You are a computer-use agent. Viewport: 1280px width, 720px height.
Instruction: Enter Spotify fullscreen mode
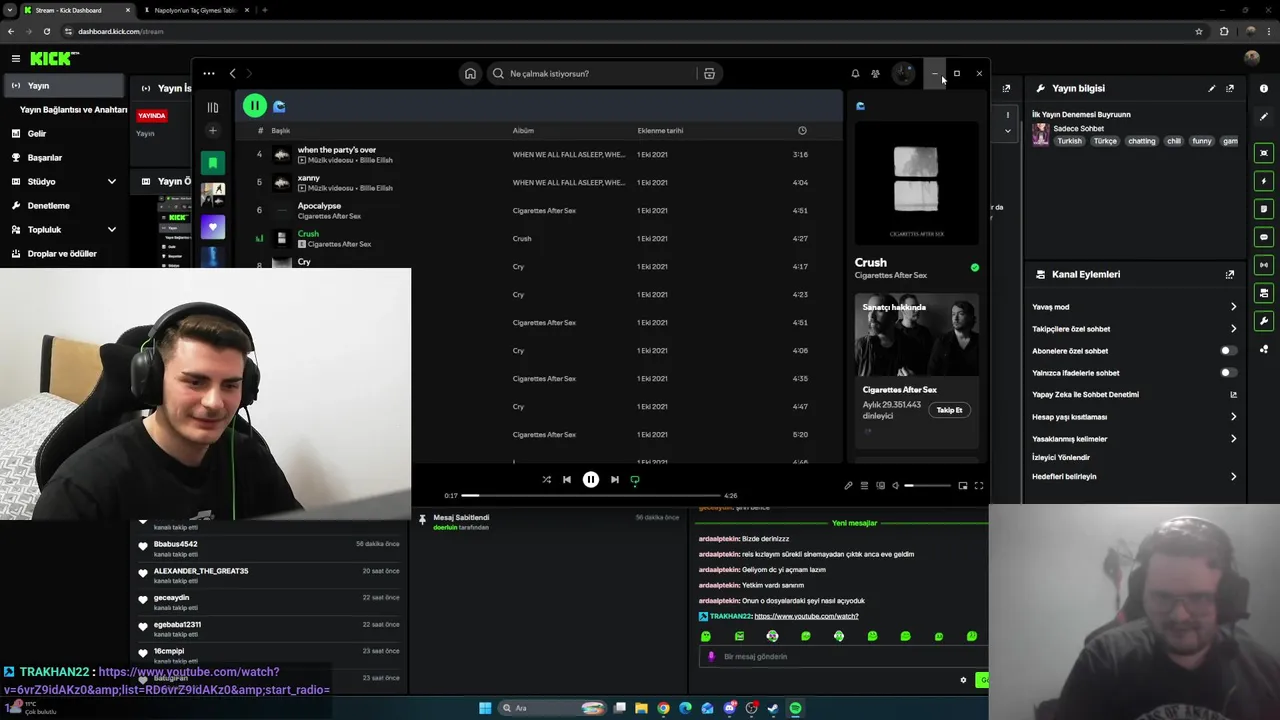pyautogui.click(x=979, y=486)
